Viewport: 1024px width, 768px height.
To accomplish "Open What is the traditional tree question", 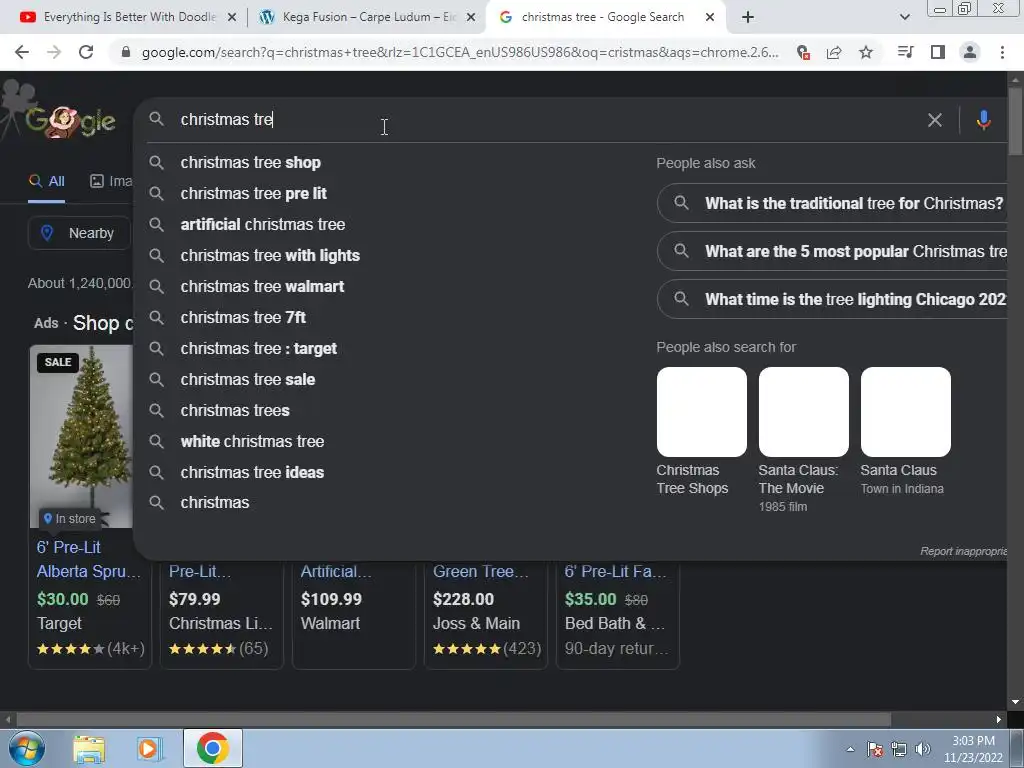I will pyautogui.click(x=833, y=203).
